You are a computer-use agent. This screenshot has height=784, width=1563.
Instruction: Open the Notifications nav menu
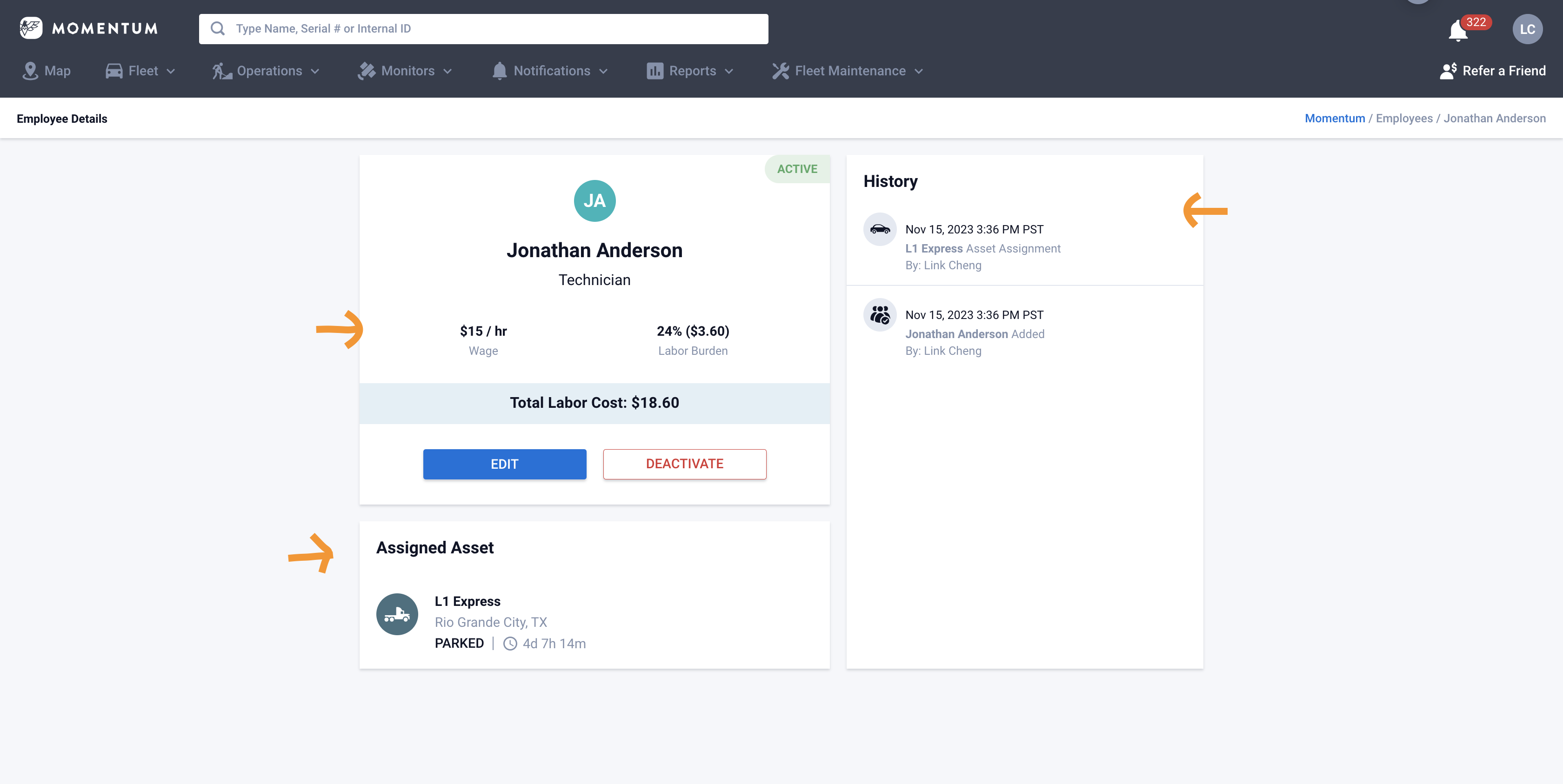click(549, 71)
